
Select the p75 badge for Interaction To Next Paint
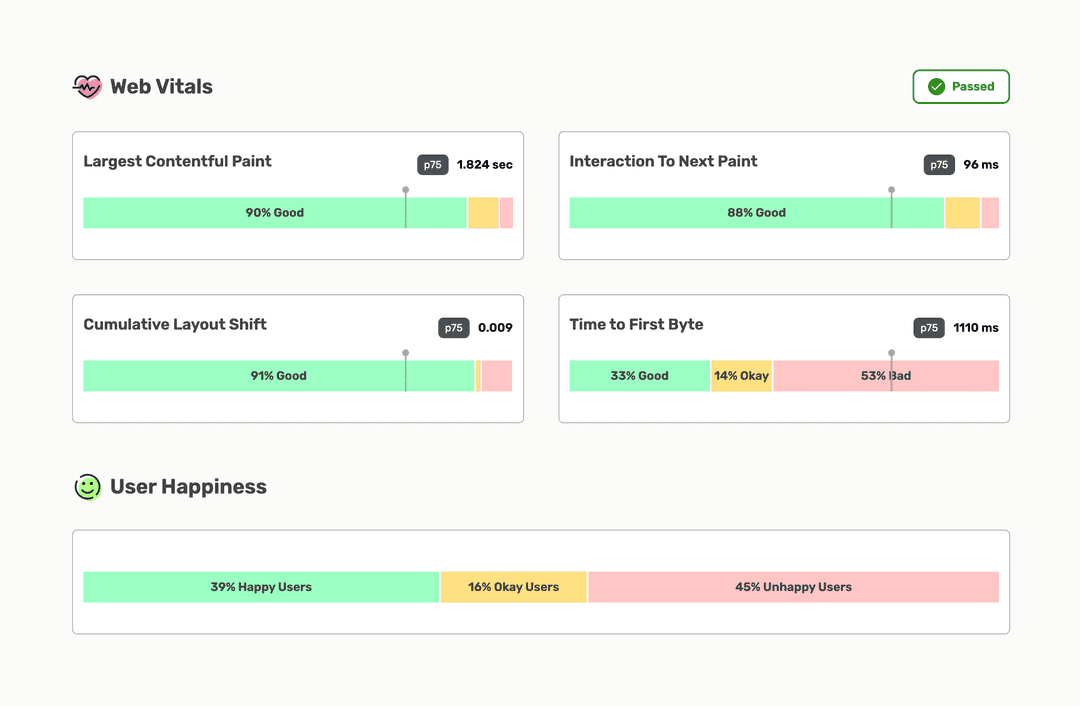pyautogui.click(x=939, y=165)
